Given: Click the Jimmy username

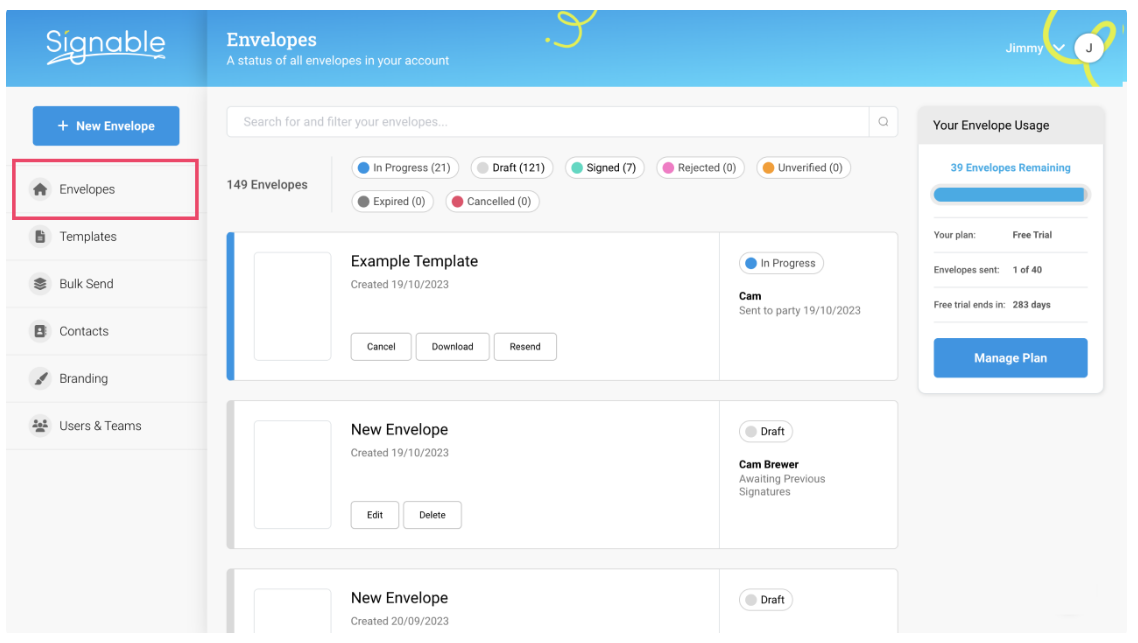Looking at the screenshot, I should [x=1023, y=48].
